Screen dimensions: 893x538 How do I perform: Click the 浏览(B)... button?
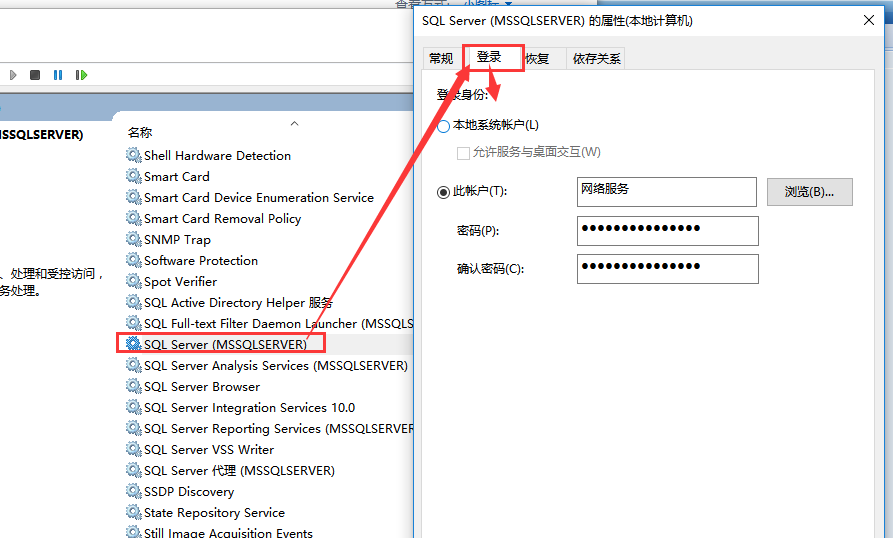tap(809, 192)
